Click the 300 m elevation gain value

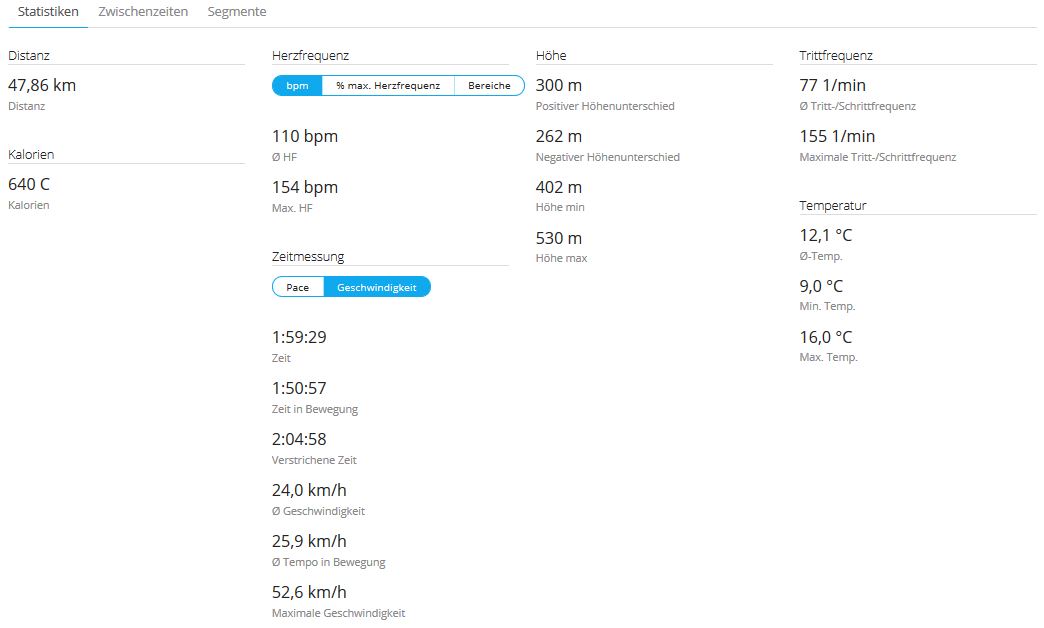(x=559, y=85)
